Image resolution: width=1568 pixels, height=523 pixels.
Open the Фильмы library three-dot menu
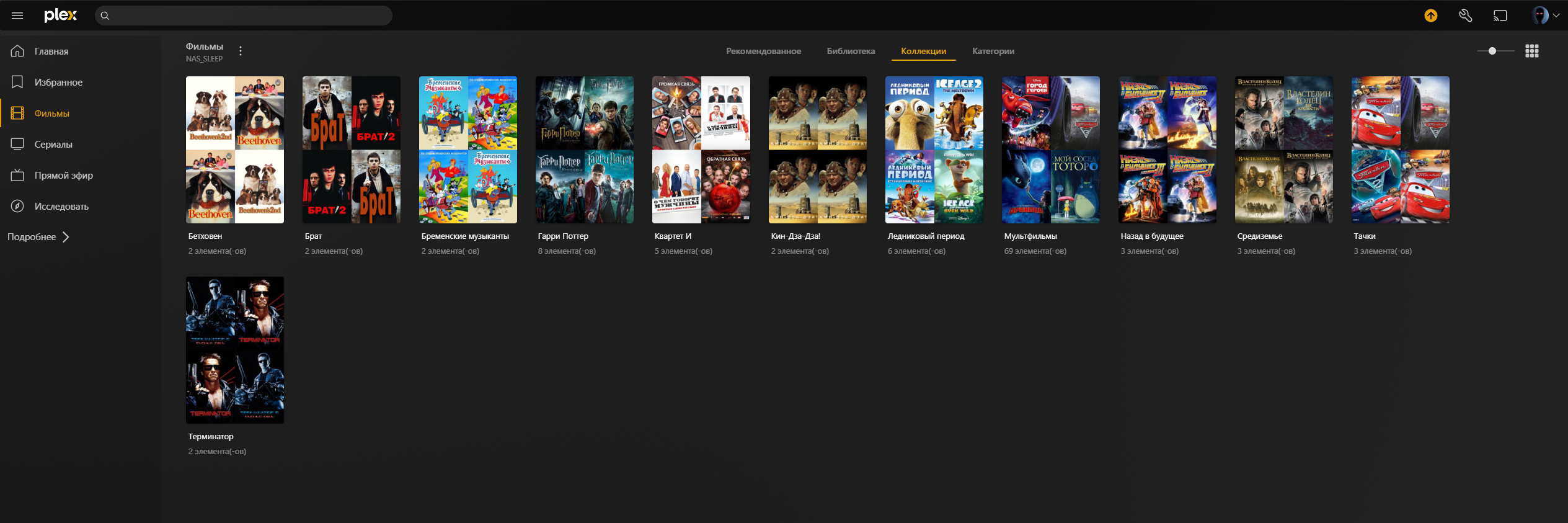pos(241,51)
